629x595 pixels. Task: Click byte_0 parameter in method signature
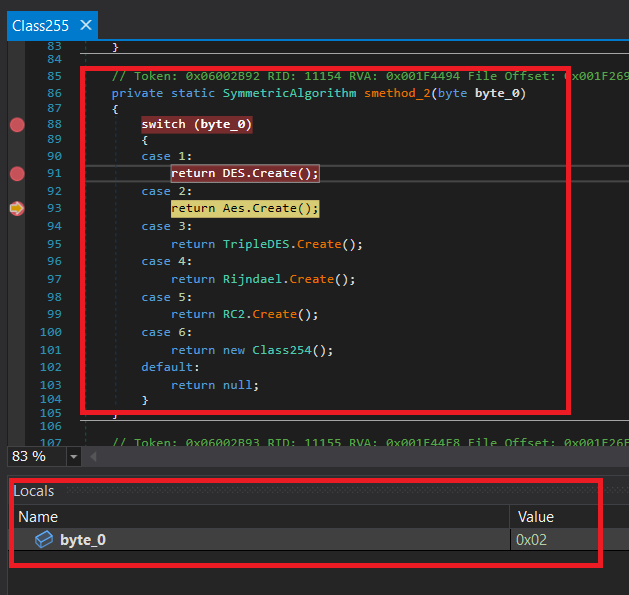[x=497, y=93]
